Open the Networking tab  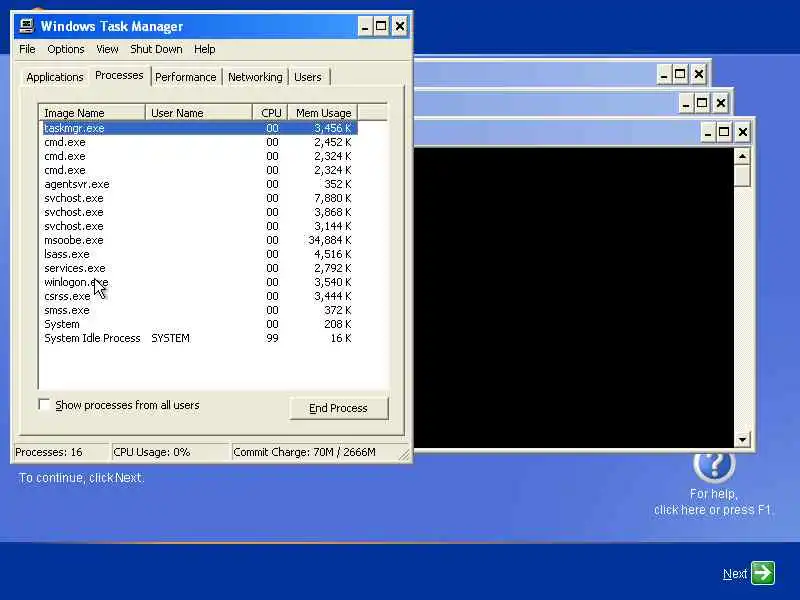pos(255,77)
